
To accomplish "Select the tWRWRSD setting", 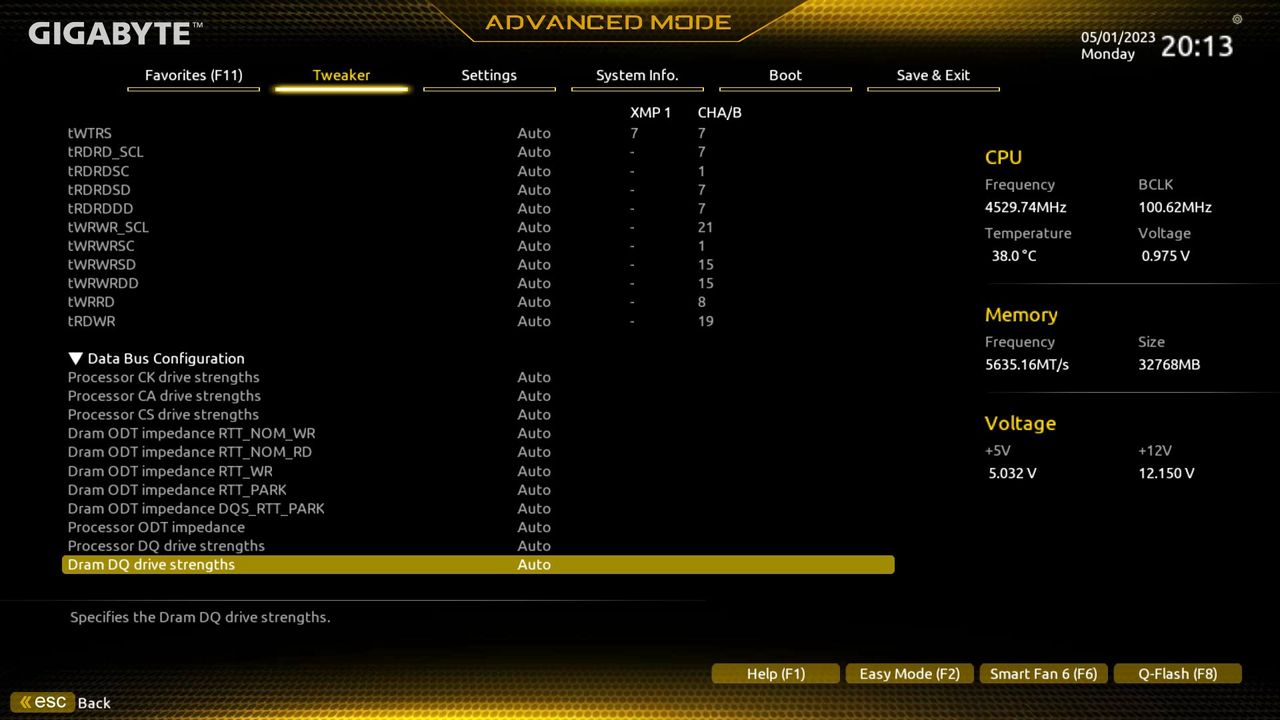I will point(478,265).
